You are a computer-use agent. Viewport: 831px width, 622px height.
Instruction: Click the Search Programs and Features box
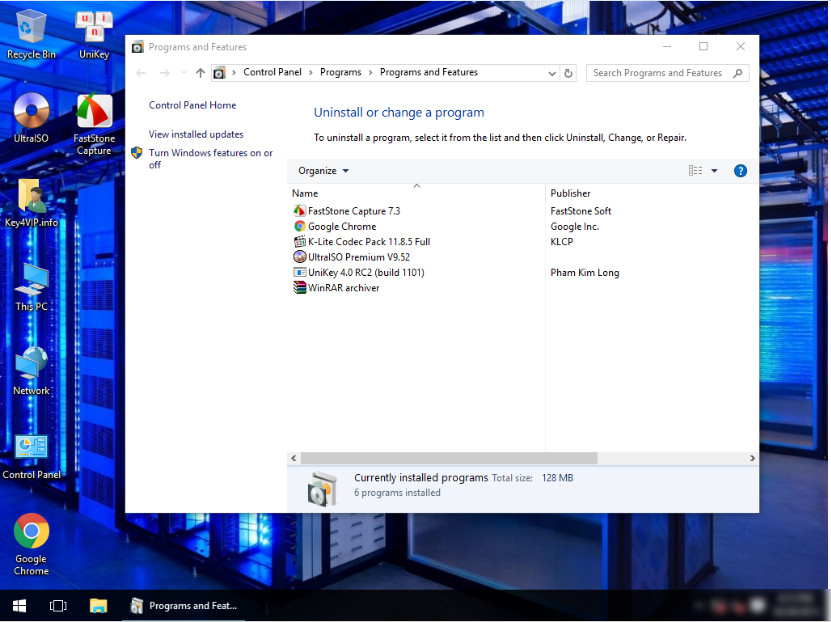[660, 73]
